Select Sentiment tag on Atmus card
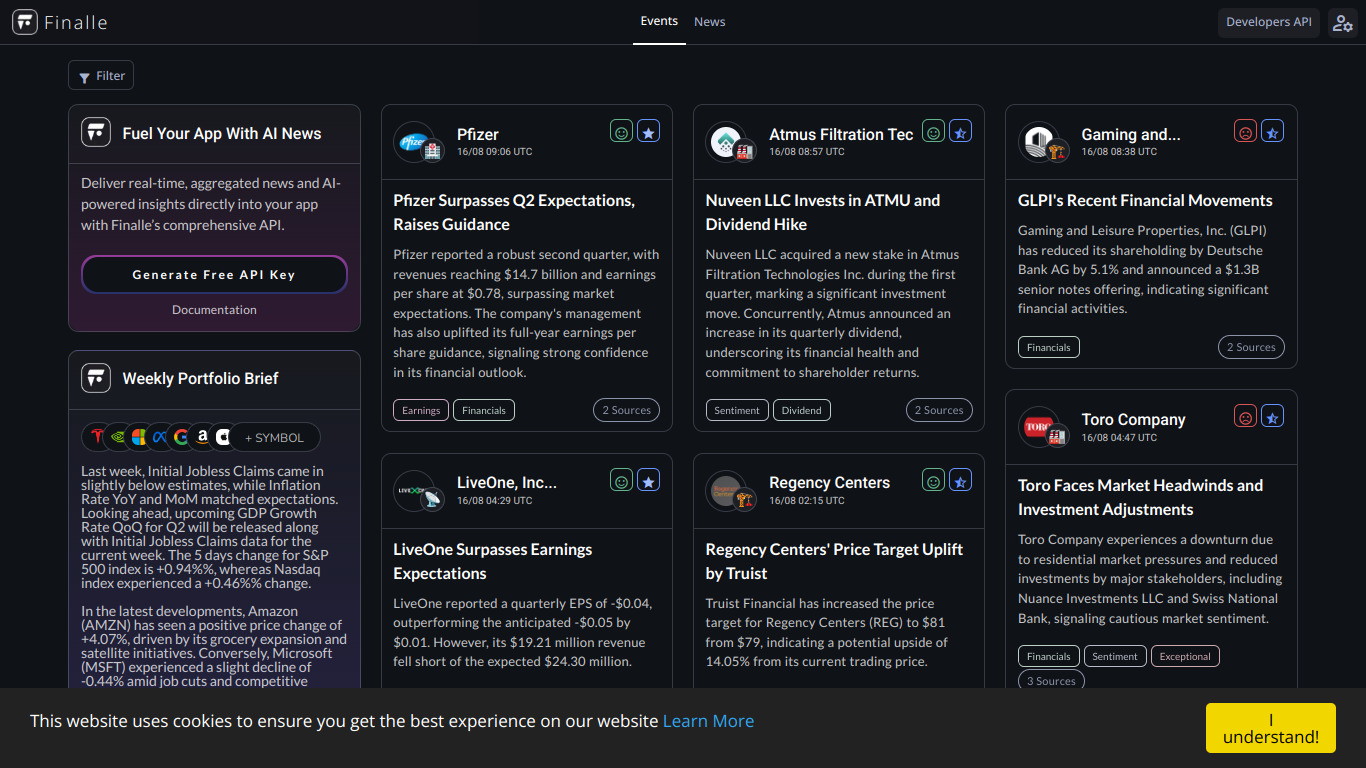This screenshot has height=768, width=1366. tap(737, 410)
